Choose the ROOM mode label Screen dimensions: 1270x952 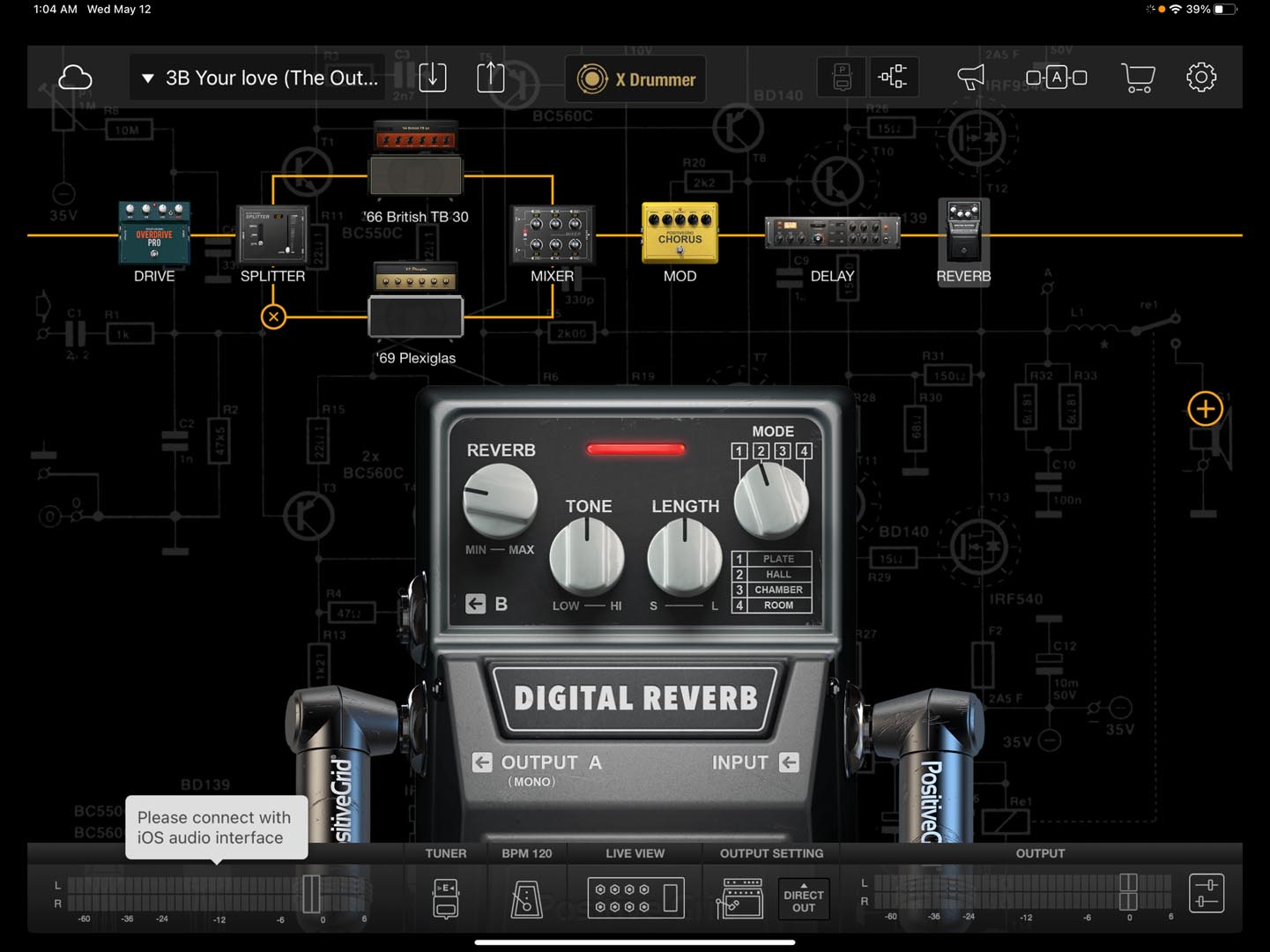pos(778,606)
